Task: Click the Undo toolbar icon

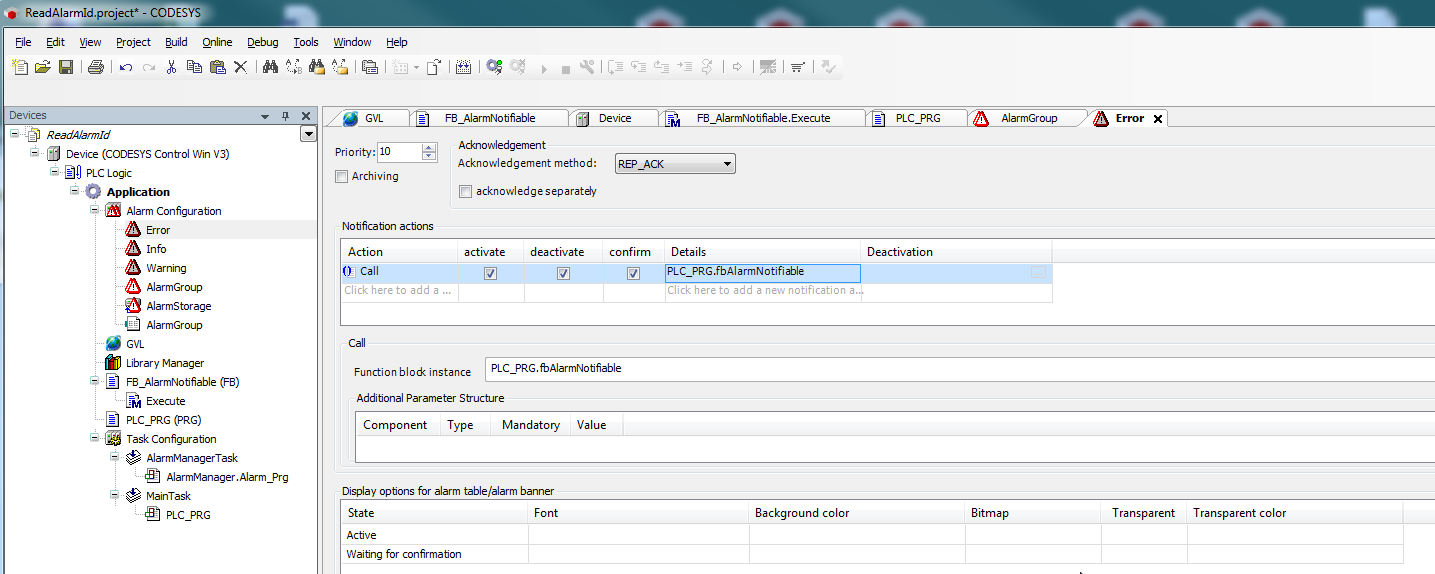Action: 126,67
